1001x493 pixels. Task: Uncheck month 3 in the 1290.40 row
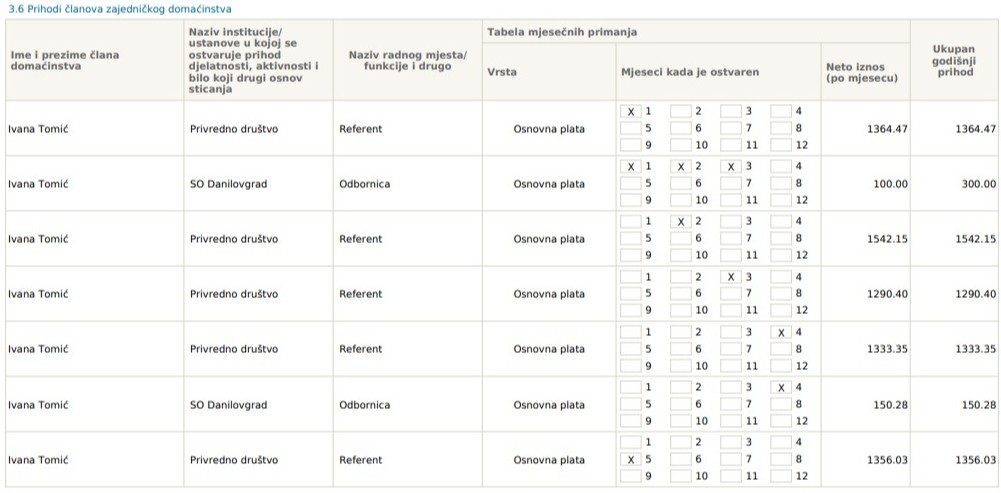[x=731, y=277]
